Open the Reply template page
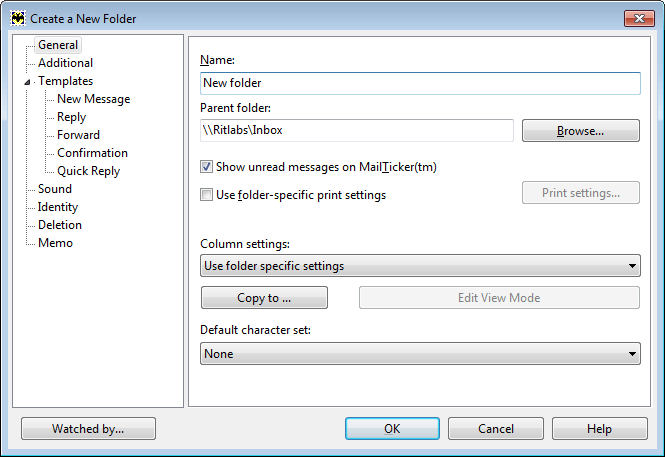This screenshot has height=457, width=665. [71, 117]
